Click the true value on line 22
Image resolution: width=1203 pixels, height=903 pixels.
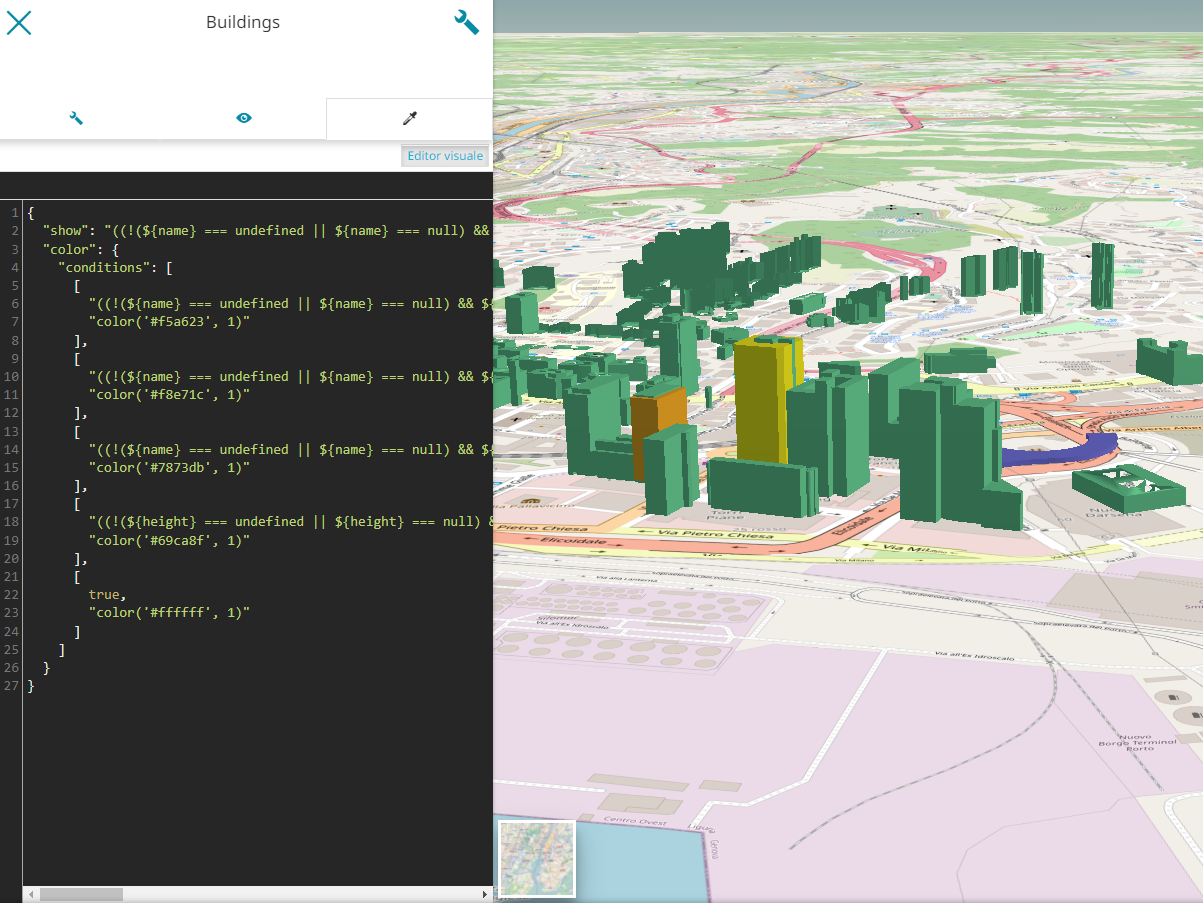(x=106, y=594)
